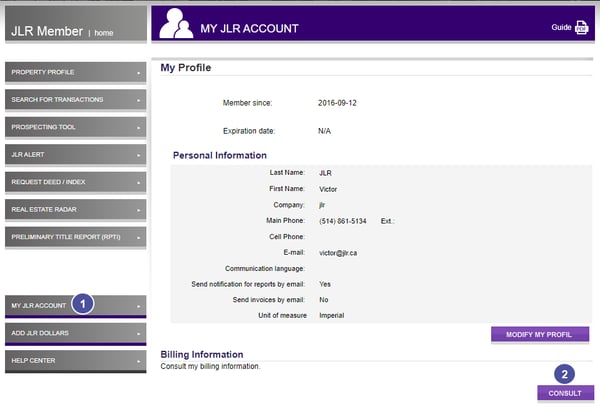Click the My JLR Account people icon

[x=176, y=23]
